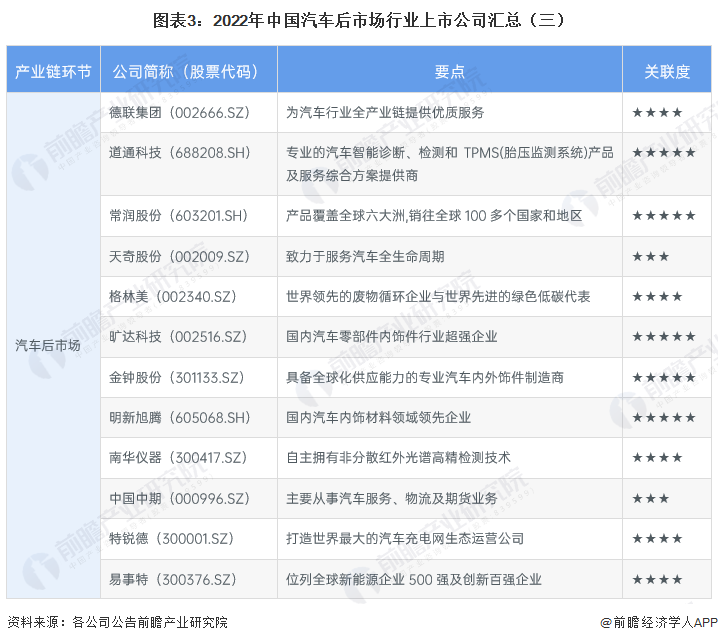Click the chart title '图表3：2022年中国汽车后市场行业上市公司汇总（三）'
718x643 pixels.
tap(358, 20)
